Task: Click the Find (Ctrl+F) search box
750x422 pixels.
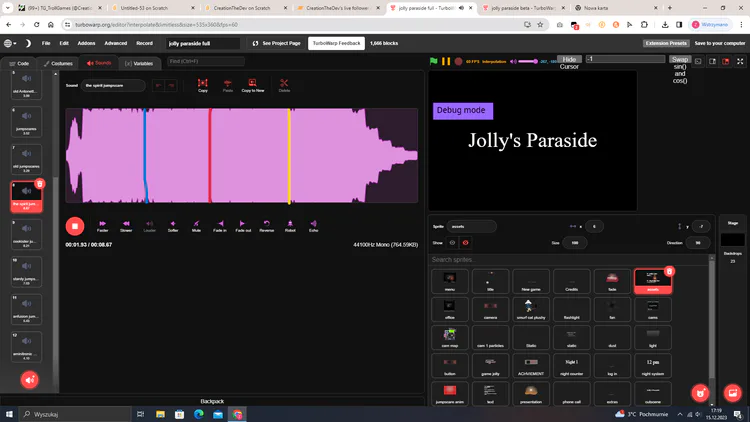Action: point(206,61)
